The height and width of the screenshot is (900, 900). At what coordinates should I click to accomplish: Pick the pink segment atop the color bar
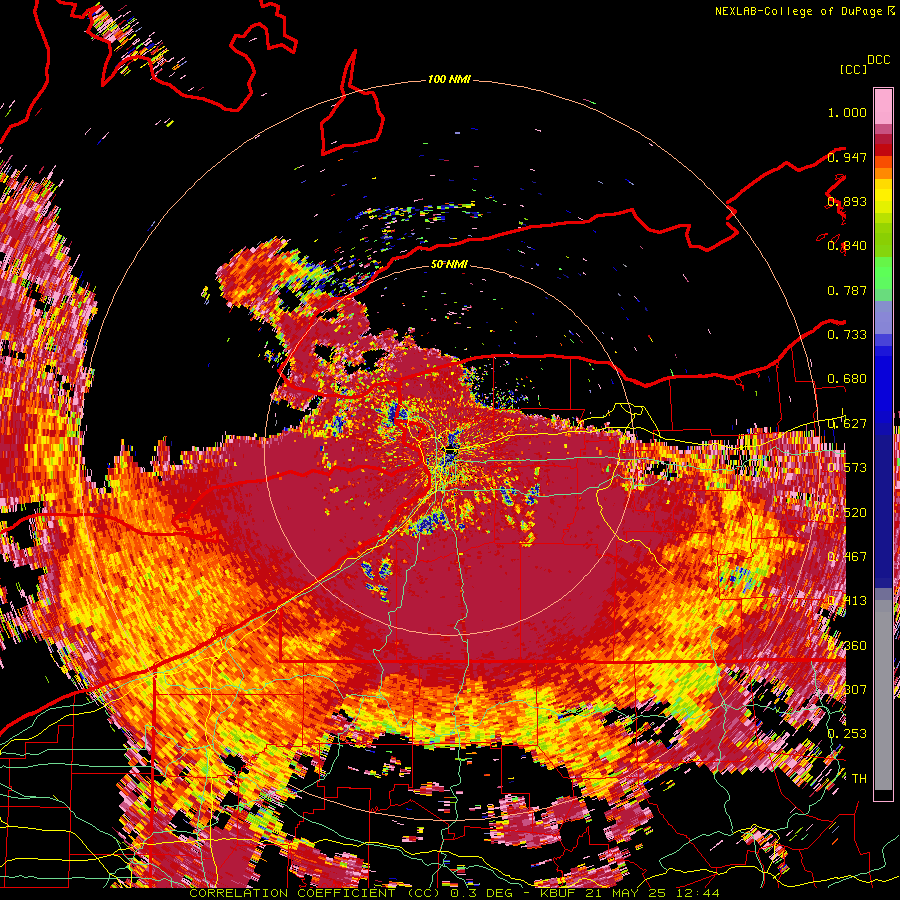(x=883, y=106)
